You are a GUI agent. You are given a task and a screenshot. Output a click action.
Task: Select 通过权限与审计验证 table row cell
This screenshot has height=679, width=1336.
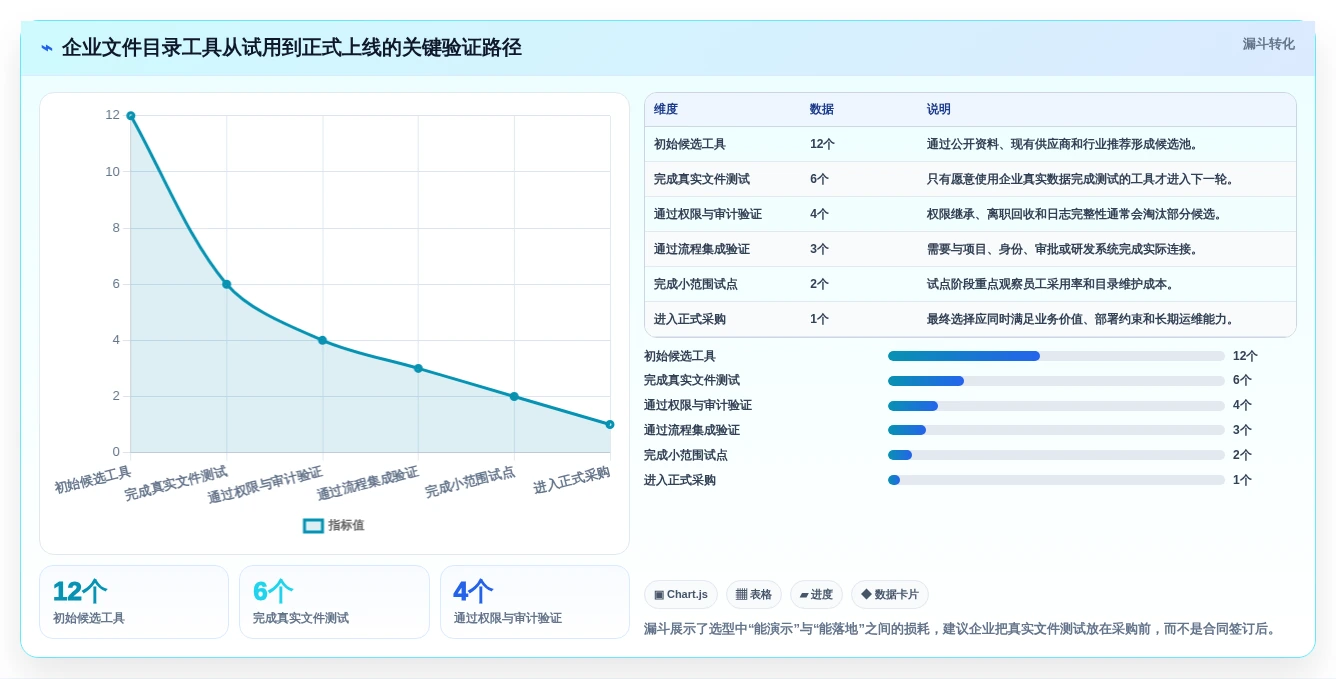pos(708,214)
